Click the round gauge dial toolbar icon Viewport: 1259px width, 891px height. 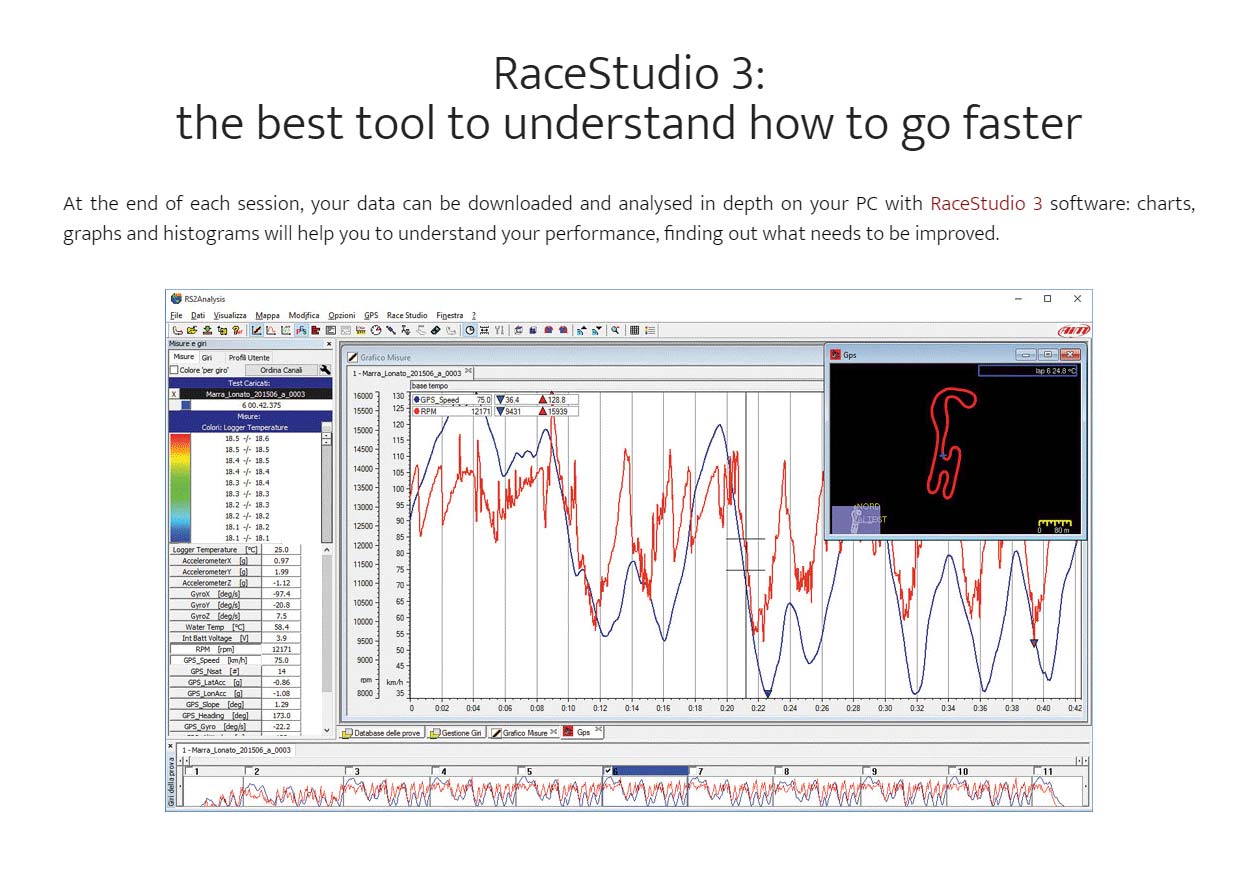click(376, 330)
